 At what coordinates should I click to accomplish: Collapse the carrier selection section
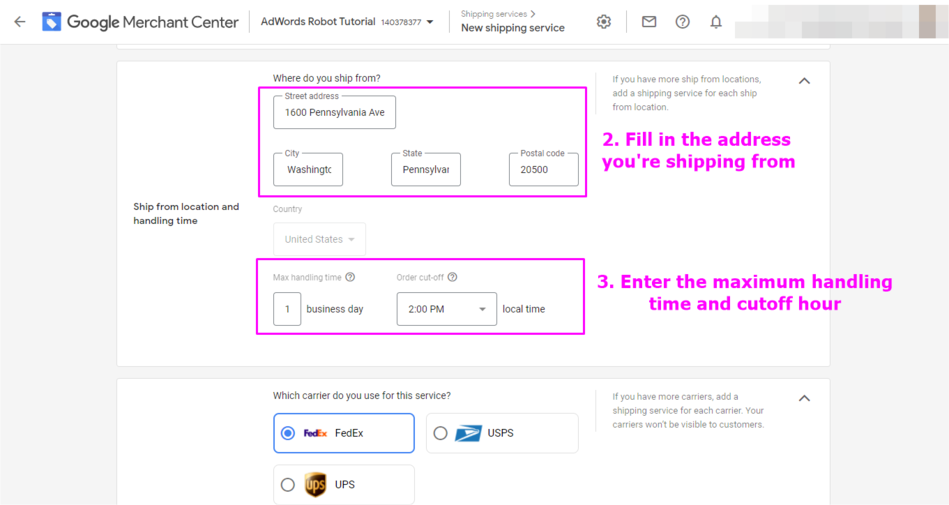coord(804,398)
